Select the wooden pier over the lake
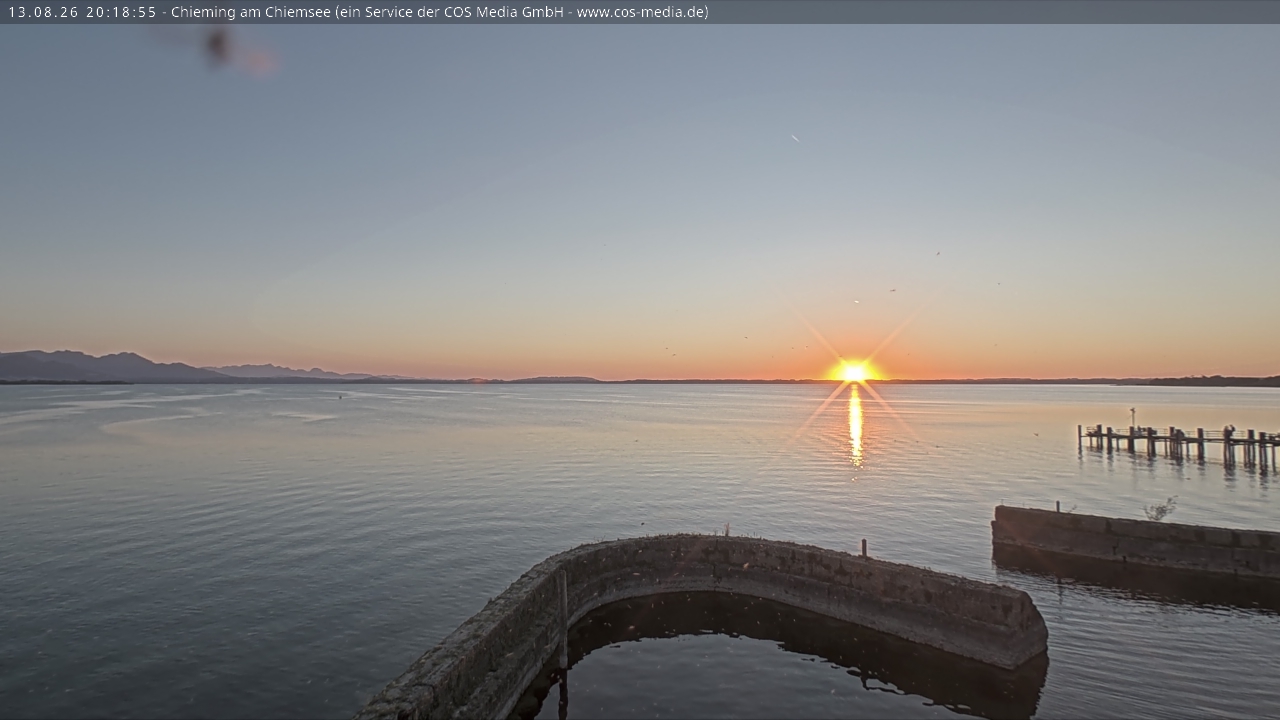This screenshot has width=1280, height=720. [1178, 445]
